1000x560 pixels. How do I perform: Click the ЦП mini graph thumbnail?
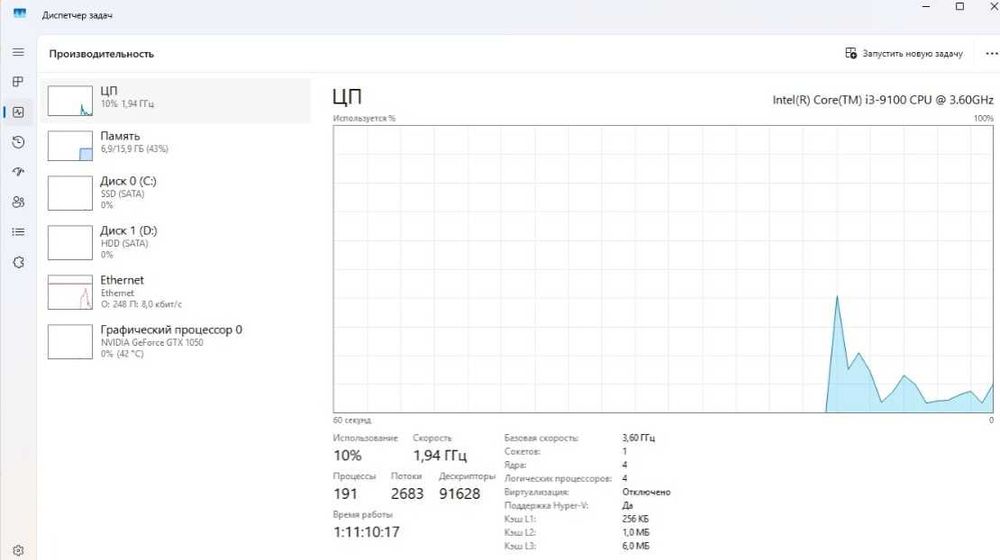pyautogui.click(x=70, y=101)
